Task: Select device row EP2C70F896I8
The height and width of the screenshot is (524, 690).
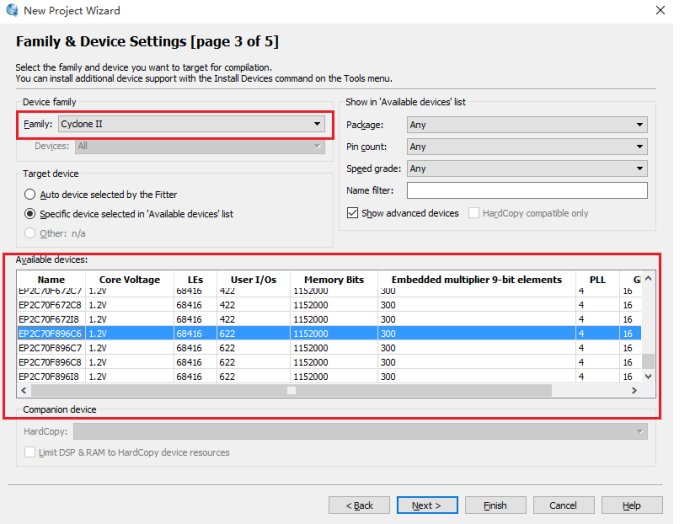Action: click(x=329, y=377)
